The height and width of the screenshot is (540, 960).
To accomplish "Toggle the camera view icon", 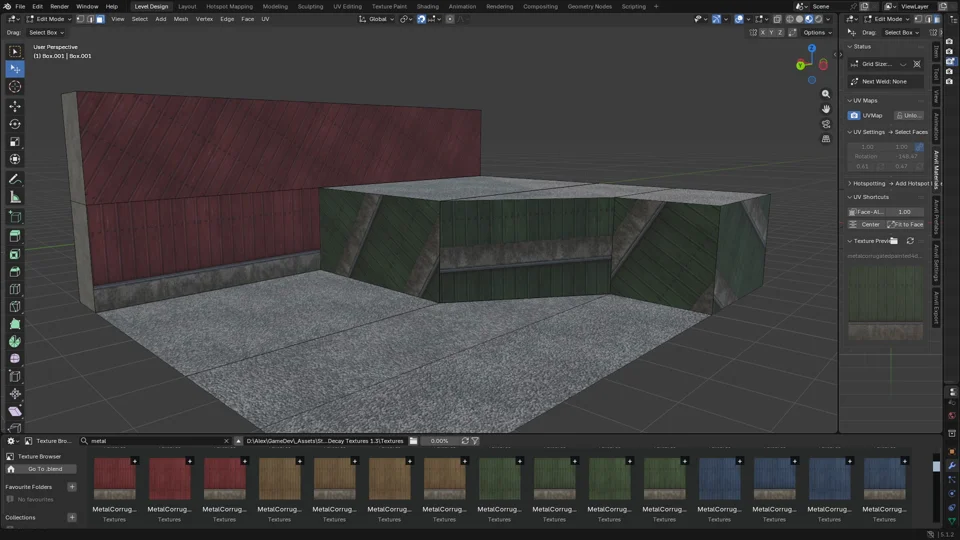I will coord(825,124).
